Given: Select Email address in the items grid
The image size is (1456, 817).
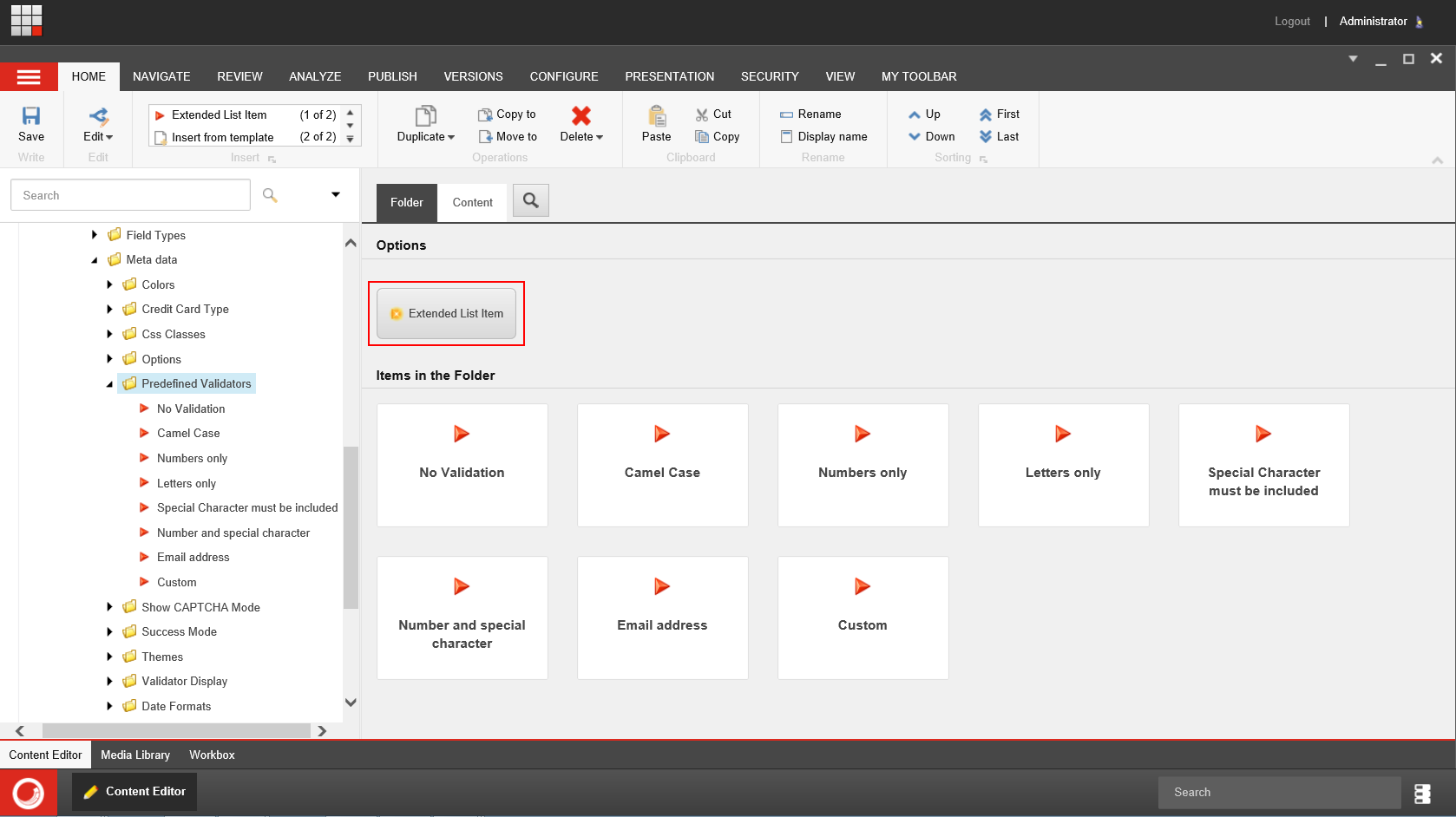Looking at the screenshot, I should point(662,618).
